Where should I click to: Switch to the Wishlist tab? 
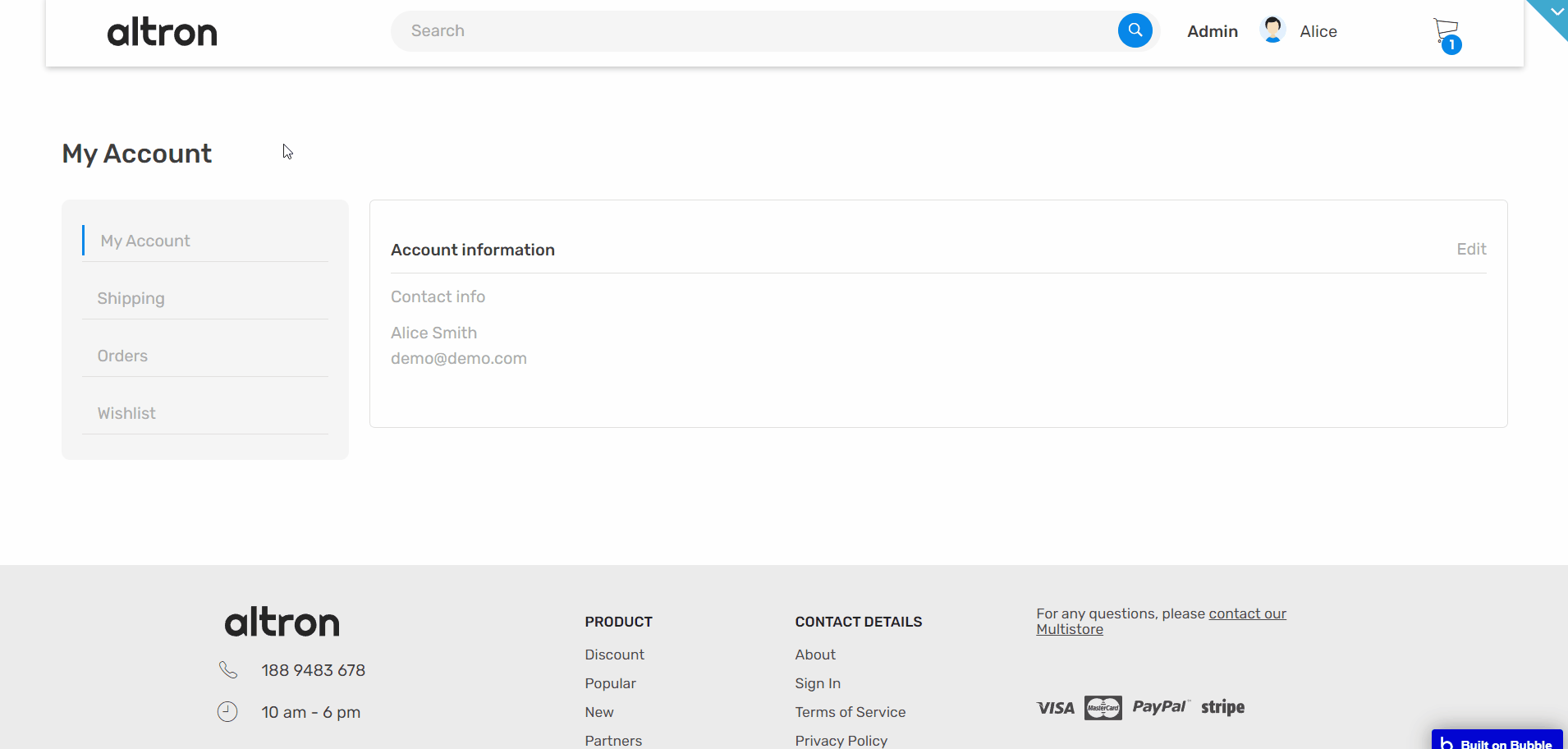point(126,413)
